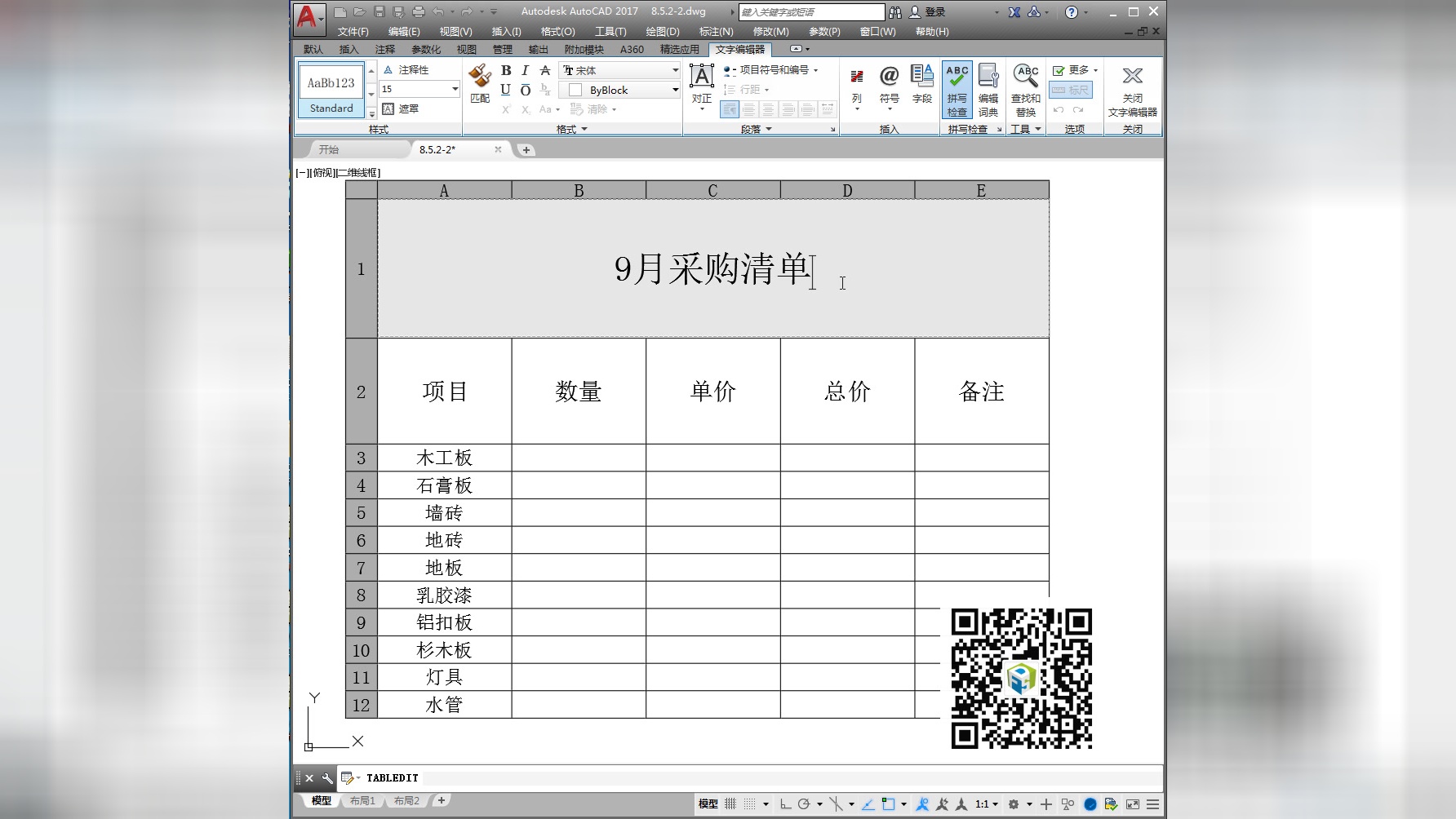Toggle Underline formatting icon
This screenshot has width=1456, height=819.
[x=506, y=90]
